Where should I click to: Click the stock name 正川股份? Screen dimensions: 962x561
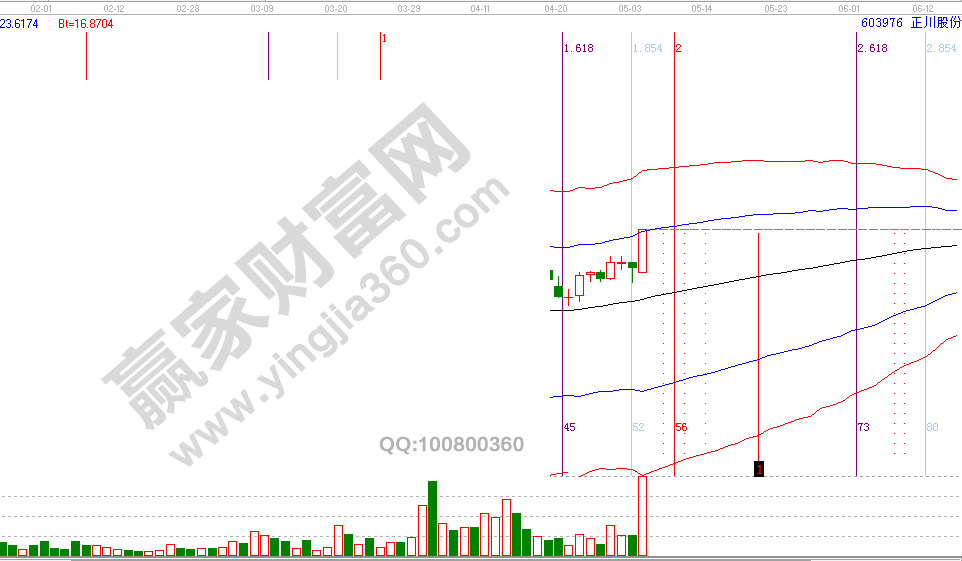coord(935,23)
